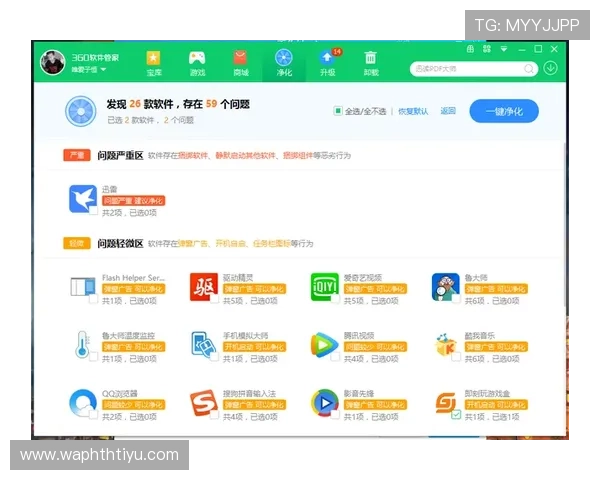Click the 返回 link
Screen dimensions: 600x480
[448, 111]
